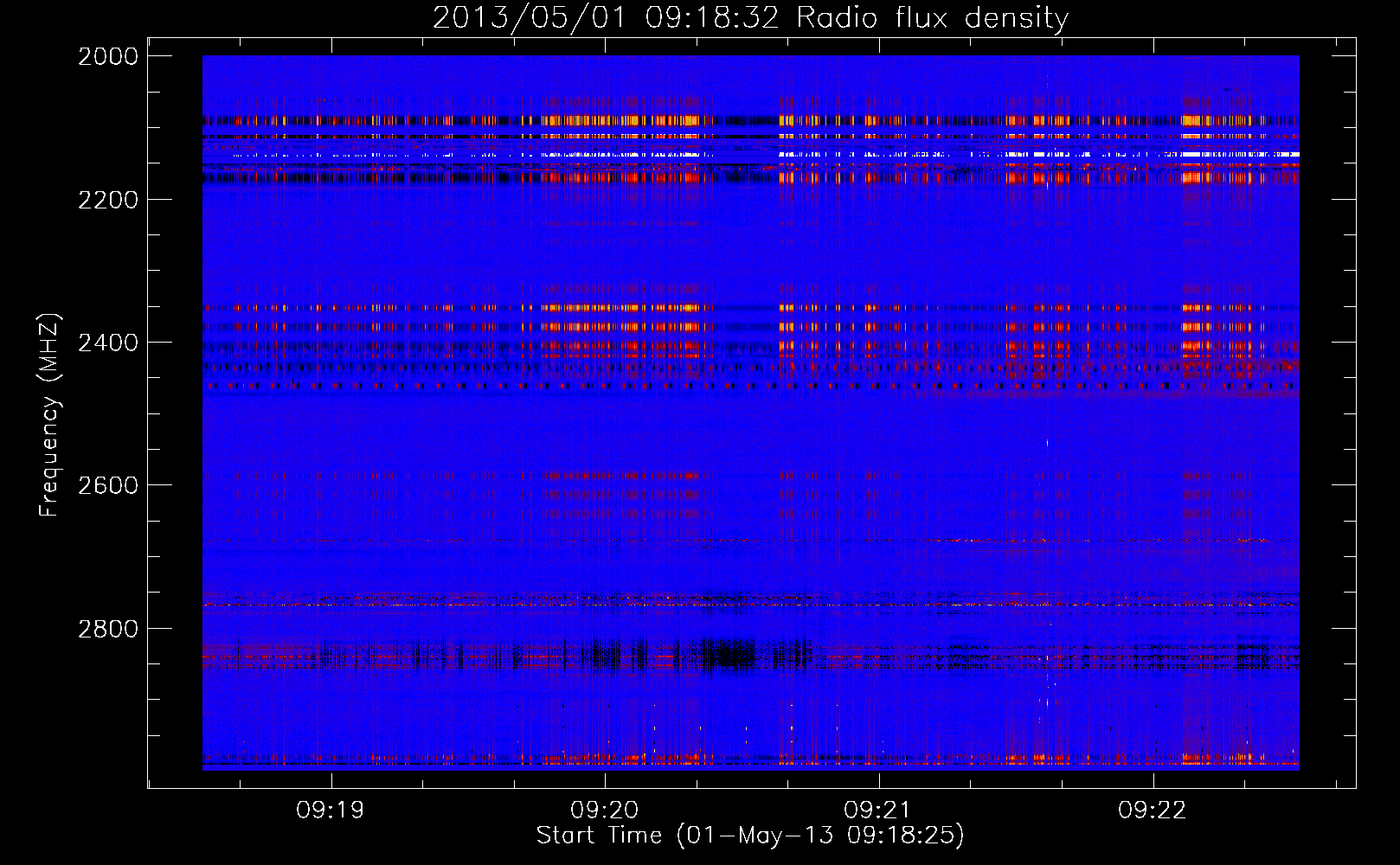Viewport: 1400px width, 865px height.
Task: Click the 09:21 time axis label
Action: click(x=878, y=811)
